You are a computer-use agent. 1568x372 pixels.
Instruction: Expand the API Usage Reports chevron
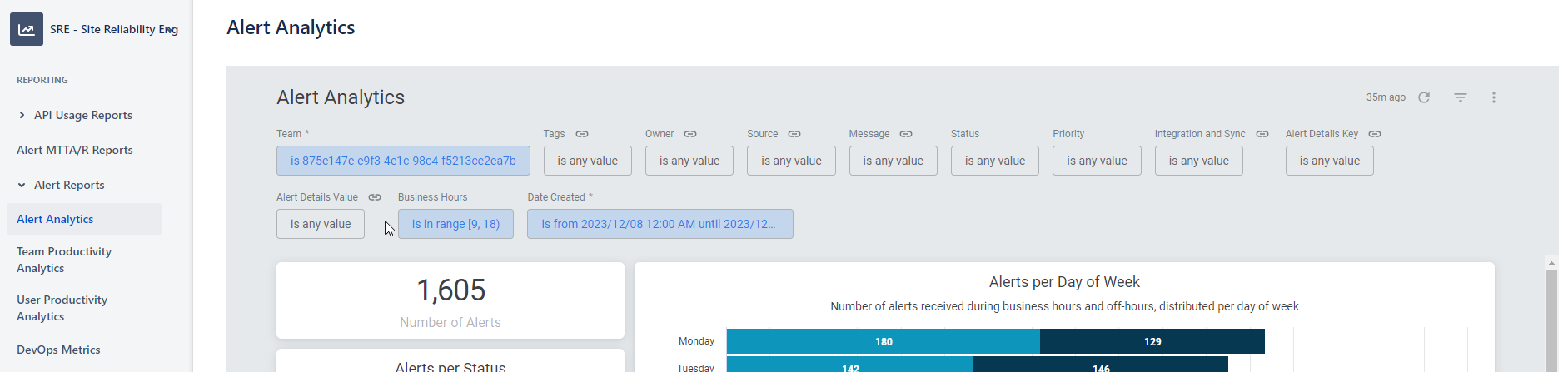tap(22, 115)
